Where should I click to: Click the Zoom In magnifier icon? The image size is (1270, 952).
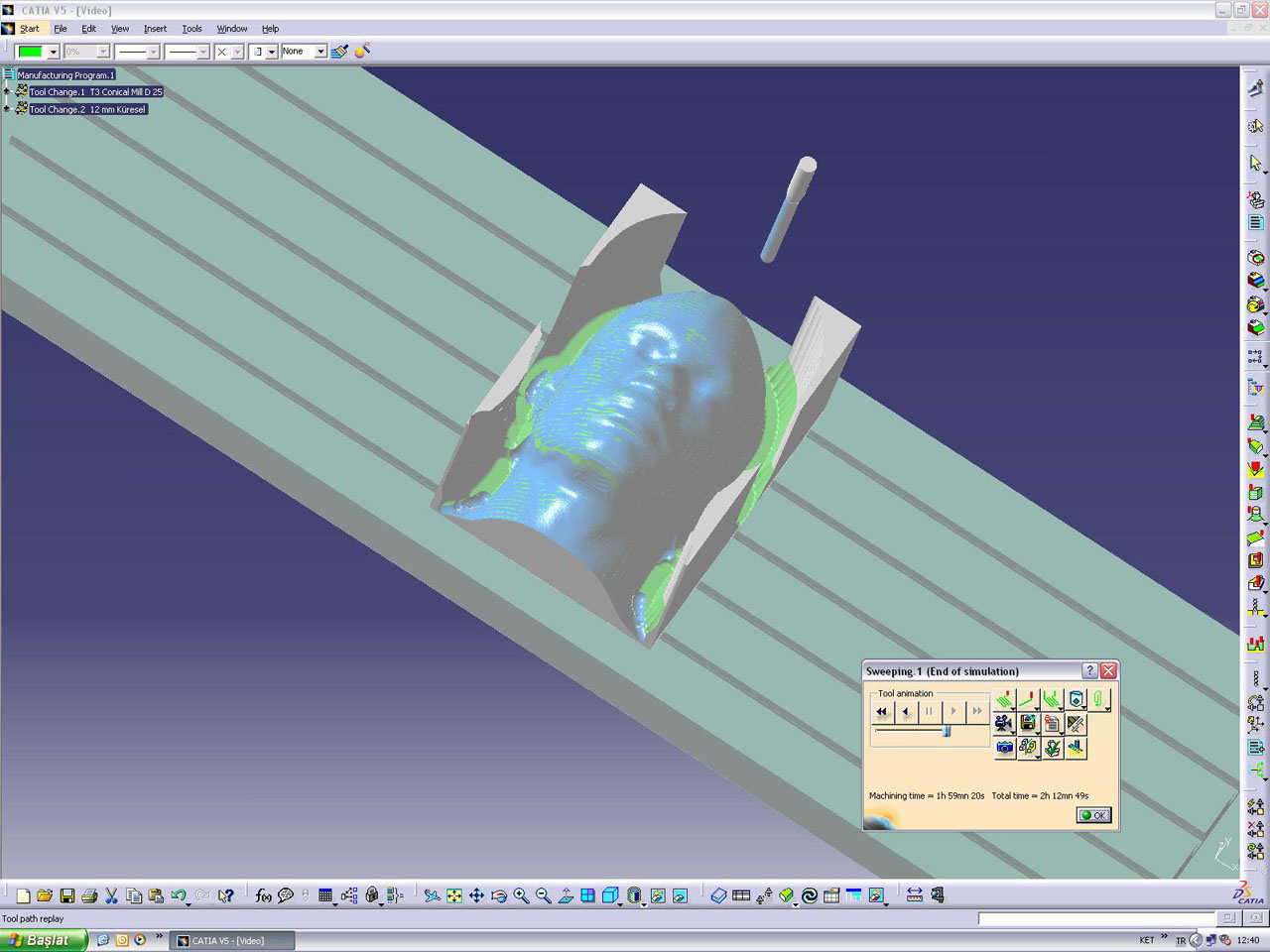point(521,895)
